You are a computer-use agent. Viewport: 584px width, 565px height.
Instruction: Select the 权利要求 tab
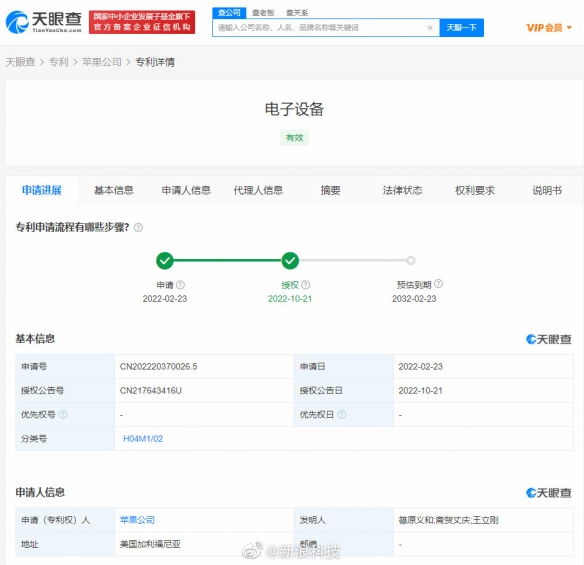coord(474,190)
